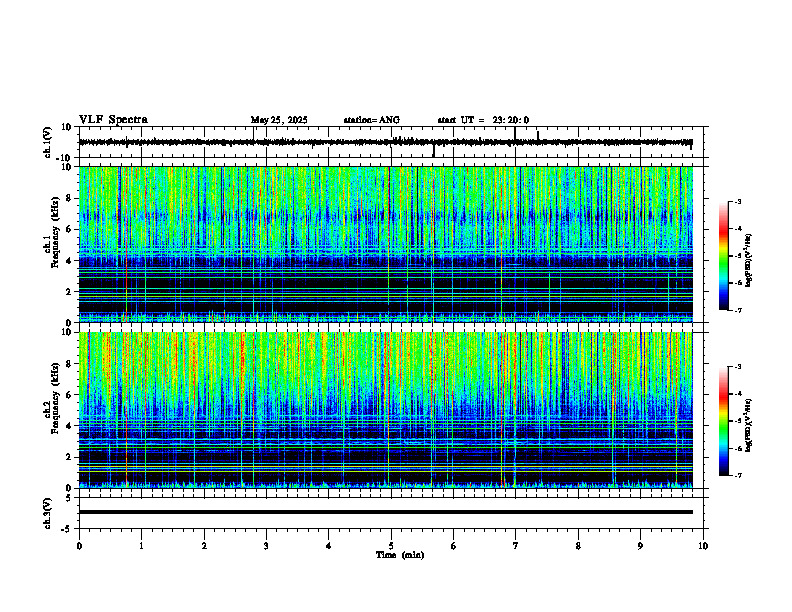This screenshot has width=792, height=612.
Task: Click the ch.2 spectrogram color scale bar
Action: coord(724,421)
